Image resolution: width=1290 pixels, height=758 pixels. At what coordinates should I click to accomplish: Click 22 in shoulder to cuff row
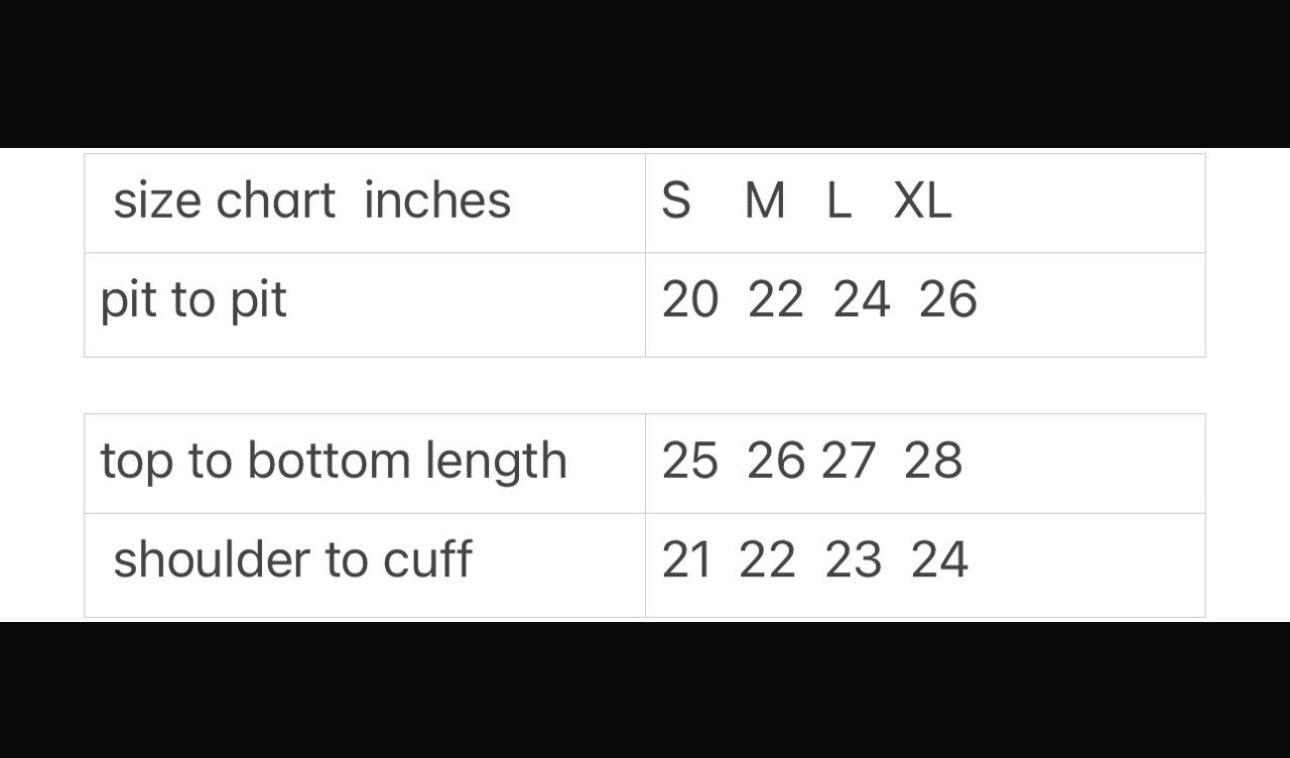[768, 560]
